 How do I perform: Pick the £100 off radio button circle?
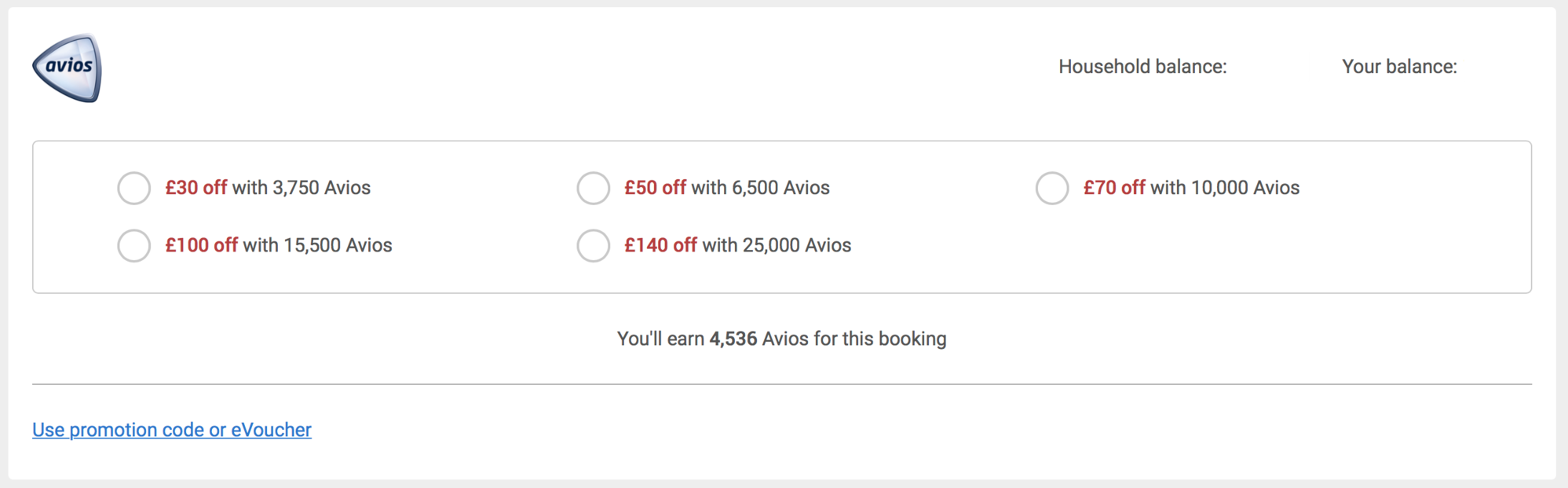134,246
